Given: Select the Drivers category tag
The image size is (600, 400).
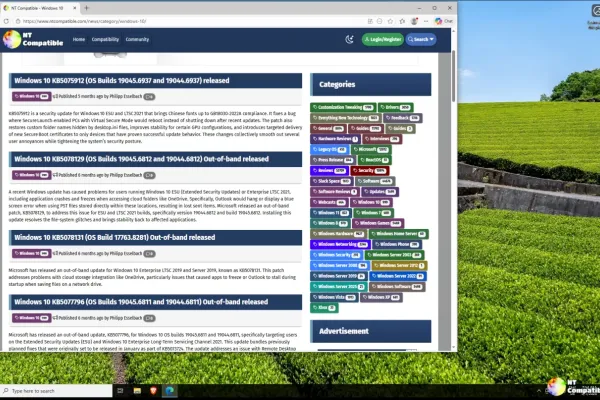Looking at the screenshot, I should point(396,107).
